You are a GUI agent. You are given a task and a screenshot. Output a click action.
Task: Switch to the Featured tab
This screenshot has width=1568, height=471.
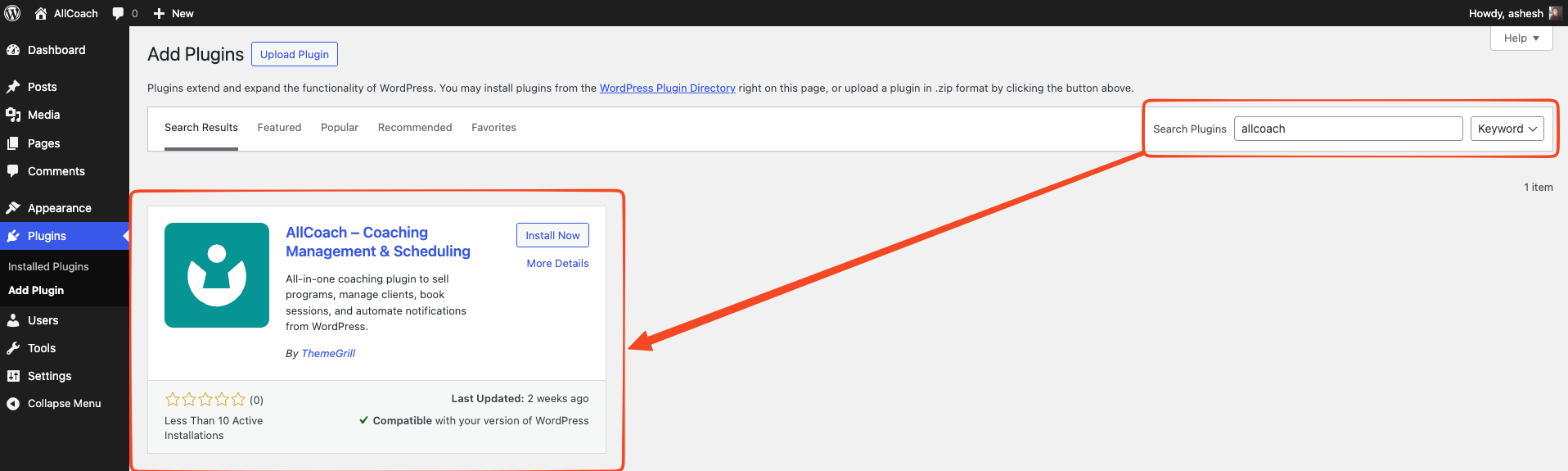click(279, 128)
